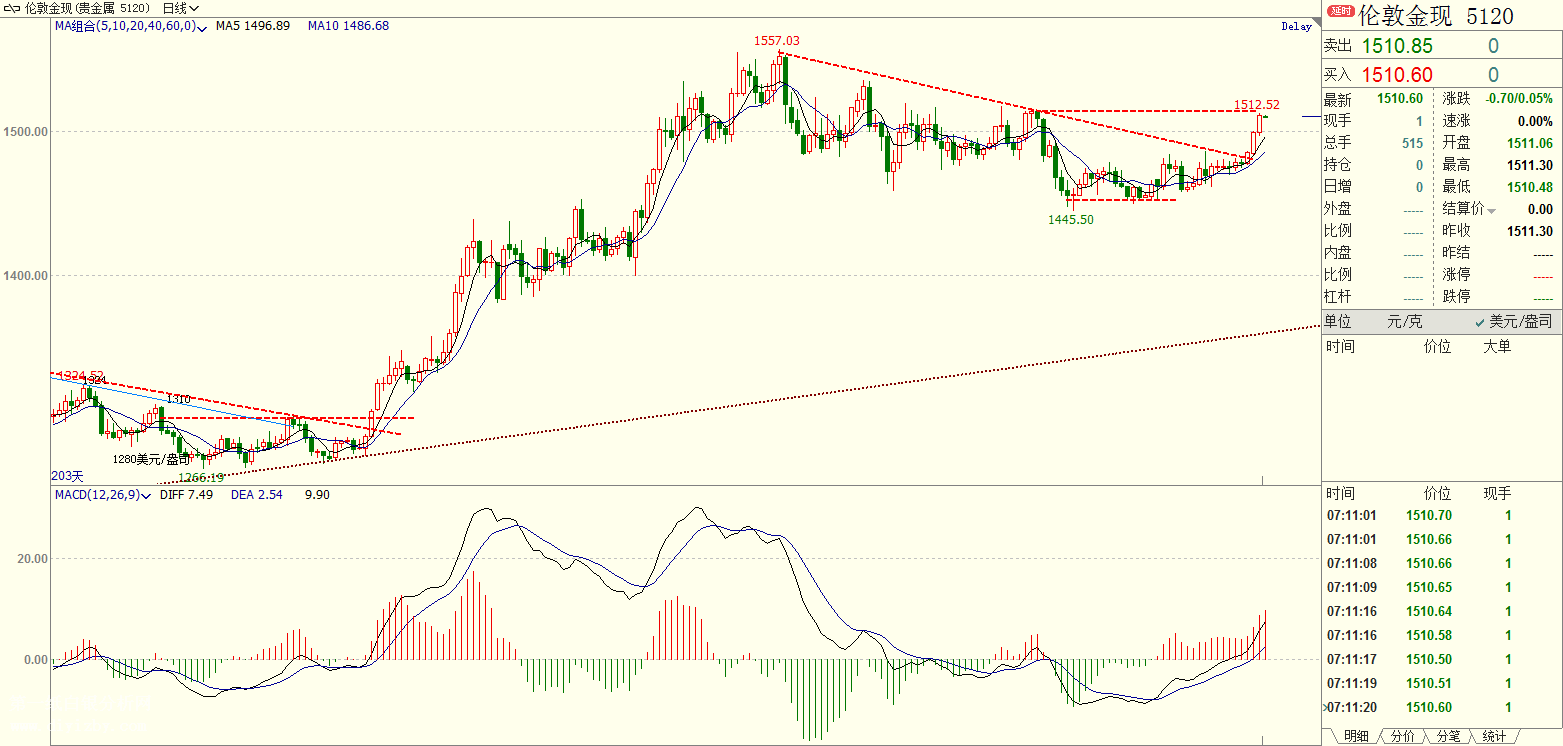Screen dimensions: 1563x746
Task: Open the 分价 tab
Action: (1402, 736)
